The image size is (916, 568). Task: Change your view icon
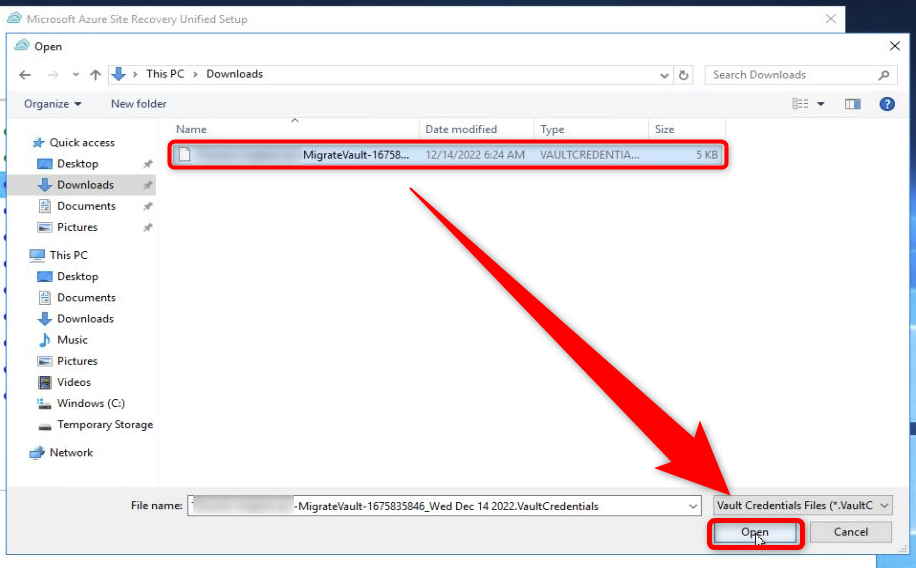800,104
